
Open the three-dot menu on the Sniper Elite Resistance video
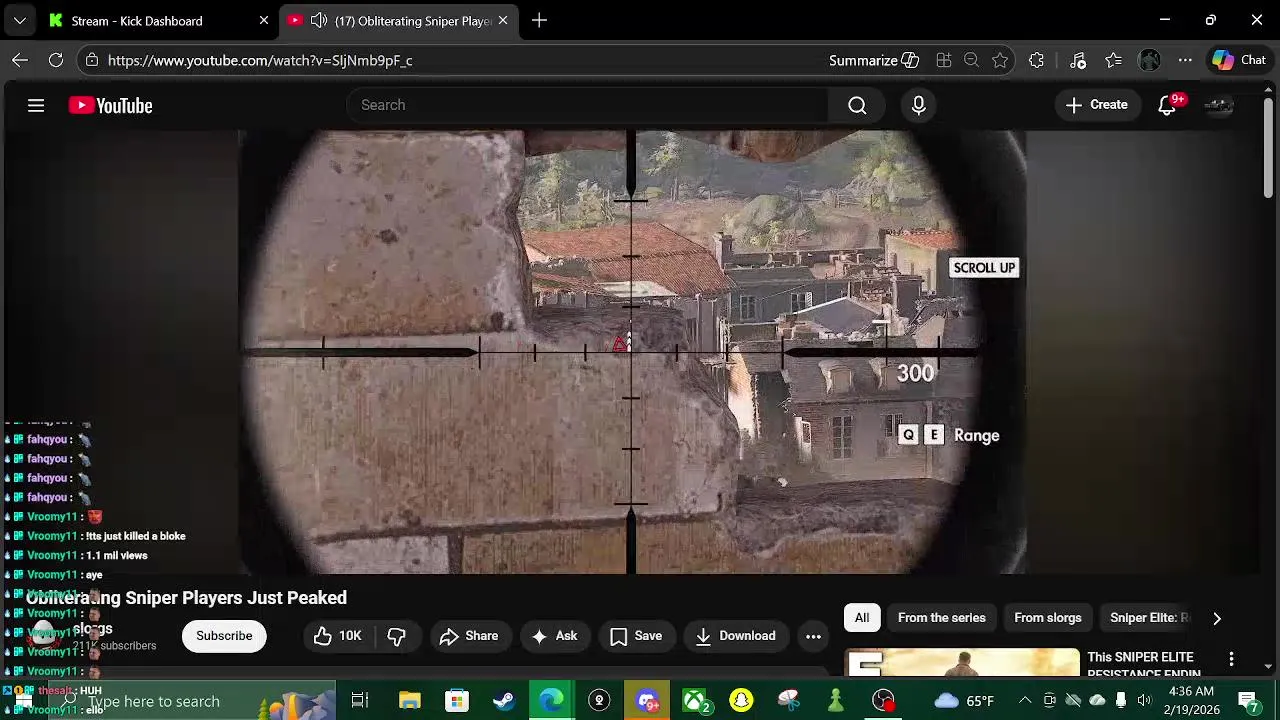tap(1231, 659)
